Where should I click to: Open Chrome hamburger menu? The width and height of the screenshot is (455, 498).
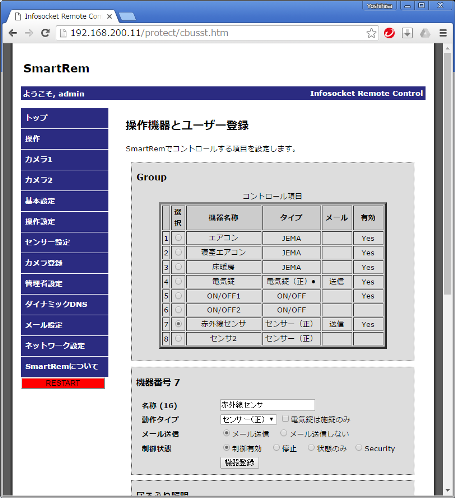[x=443, y=33]
